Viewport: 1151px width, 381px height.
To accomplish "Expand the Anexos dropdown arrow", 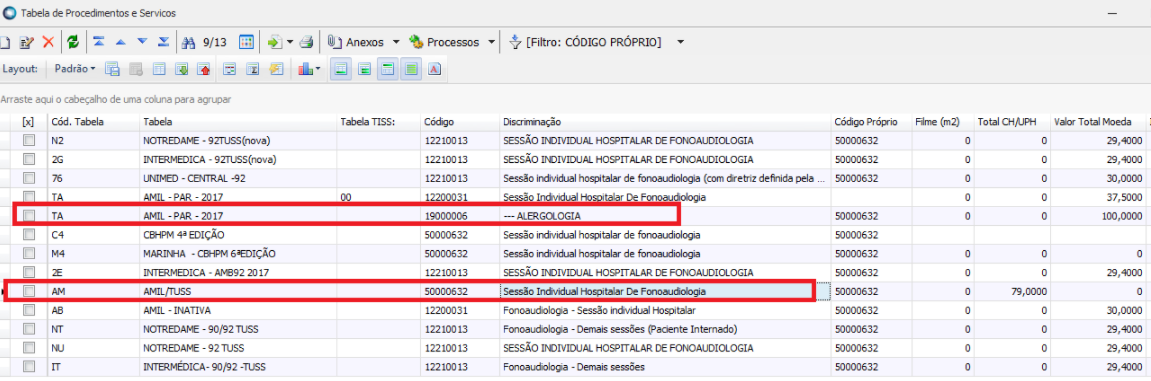I will pyautogui.click(x=396, y=43).
